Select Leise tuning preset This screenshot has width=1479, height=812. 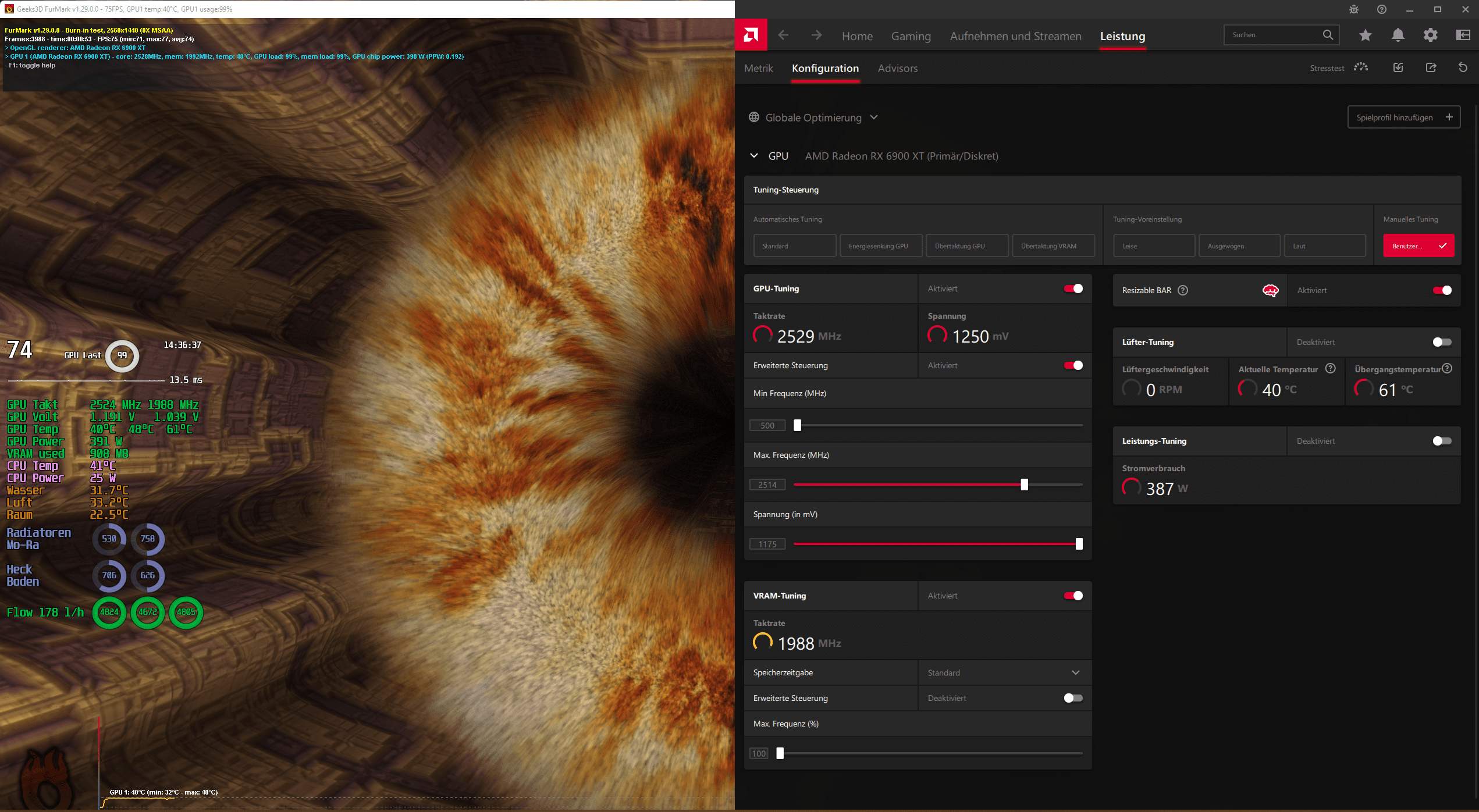(1154, 245)
